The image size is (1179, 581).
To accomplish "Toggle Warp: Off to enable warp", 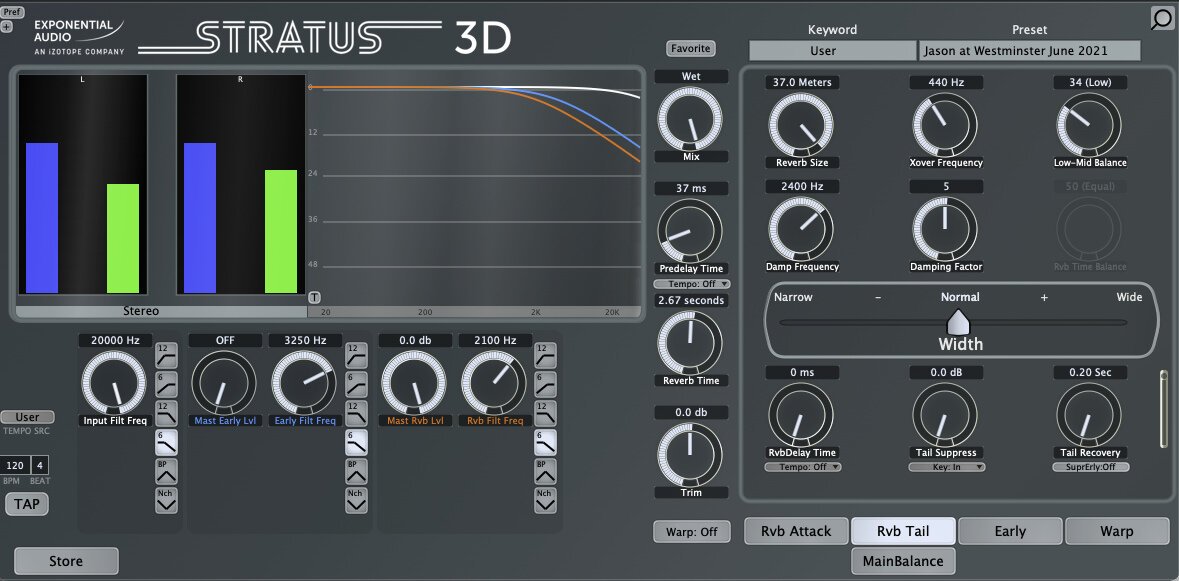I will [x=691, y=531].
